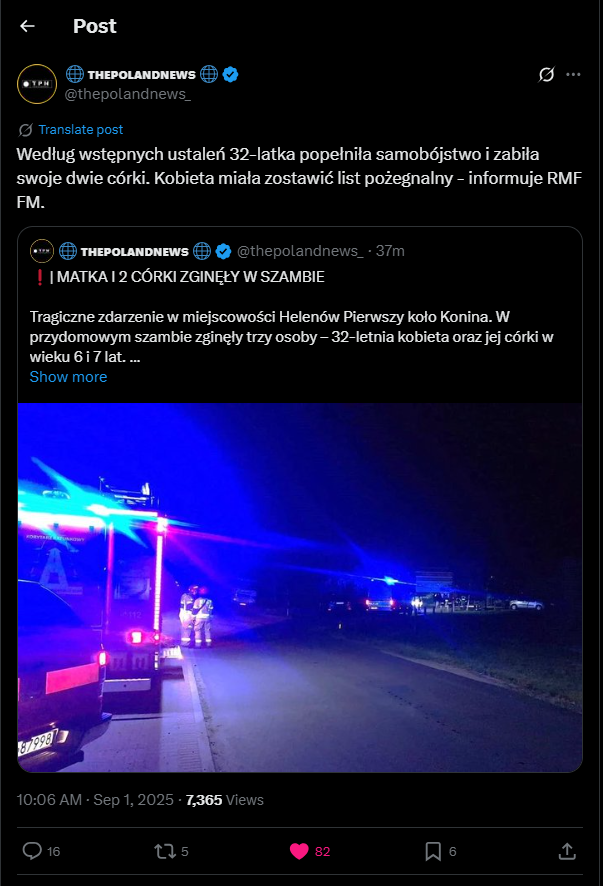This screenshot has width=603, height=886.
Task: Open the three-dot more options menu
Action: pos(573,75)
